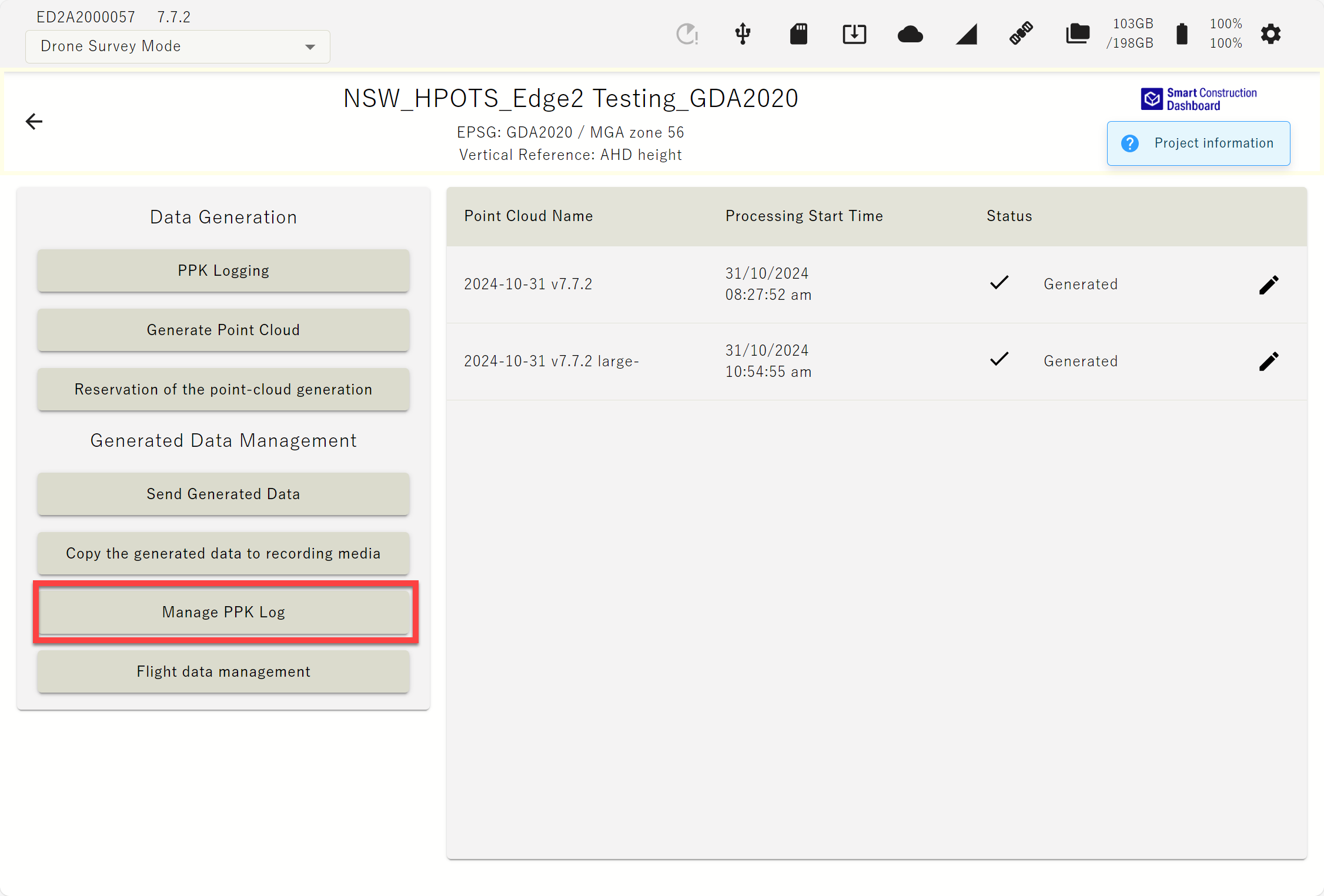
Task: Open Reservation of the point-cloud generation
Action: (x=223, y=389)
